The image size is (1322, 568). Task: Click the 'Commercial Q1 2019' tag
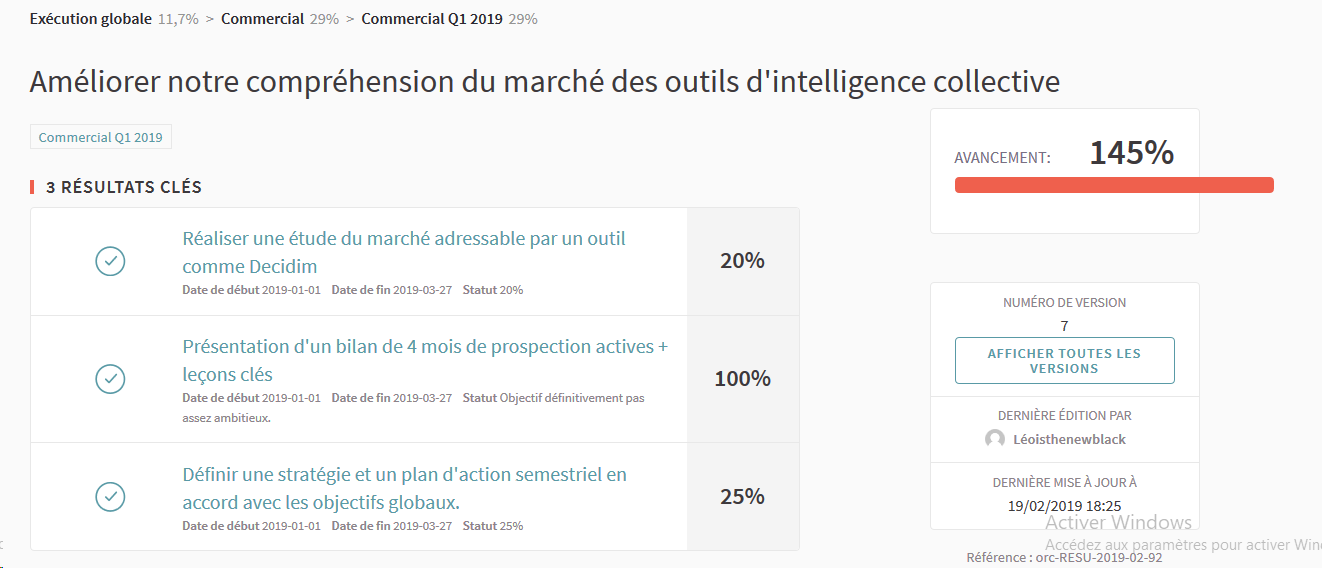click(x=101, y=137)
